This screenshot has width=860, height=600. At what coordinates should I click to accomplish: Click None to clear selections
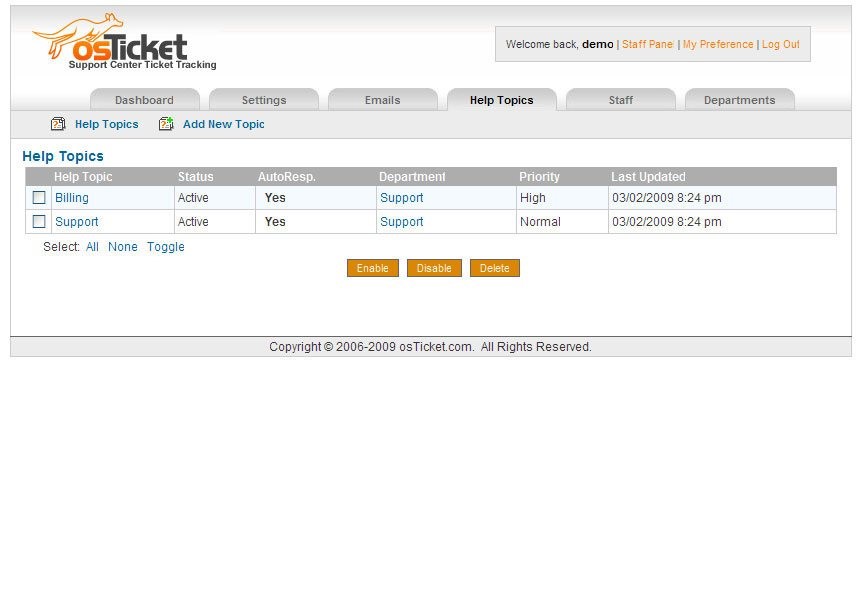point(122,247)
